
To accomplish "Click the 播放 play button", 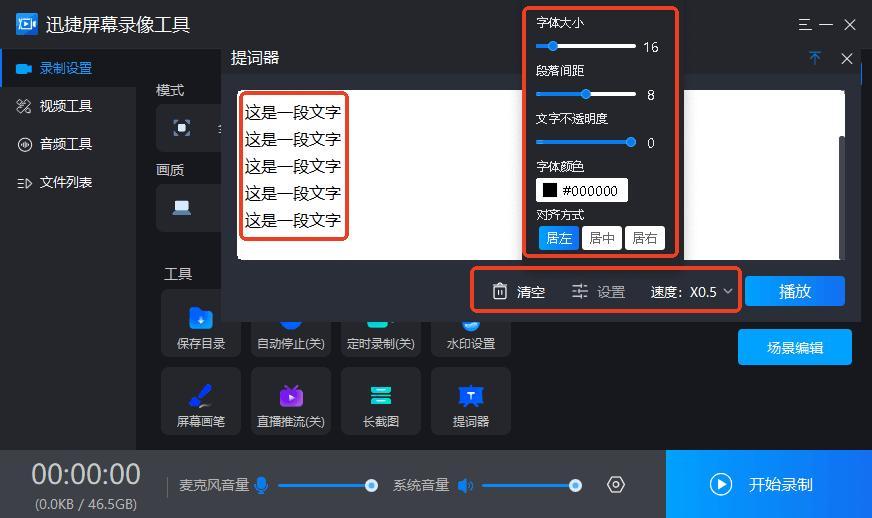I will [x=794, y=291].
